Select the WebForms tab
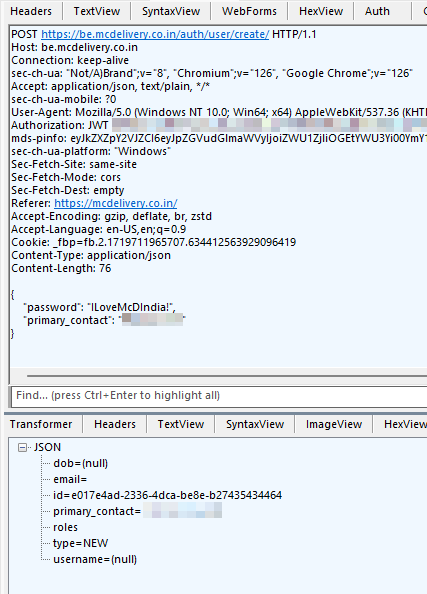This screenshot has width=427, height=594. (x=249, y=11)
